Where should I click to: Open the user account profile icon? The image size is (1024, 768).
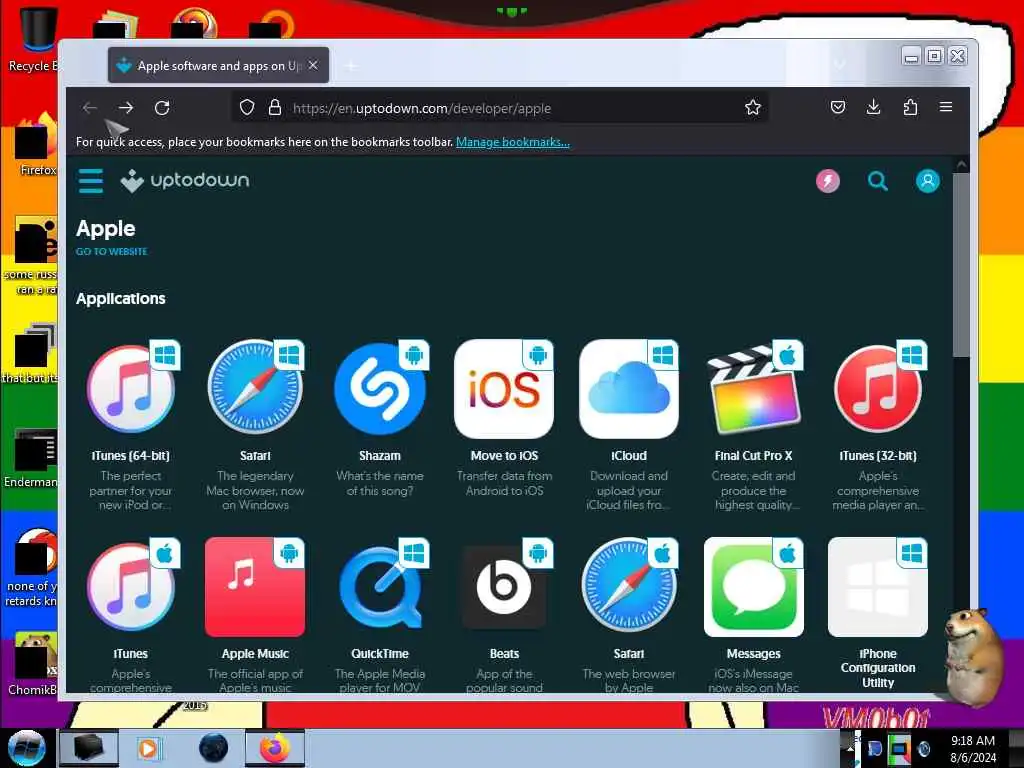coord(927,181)
